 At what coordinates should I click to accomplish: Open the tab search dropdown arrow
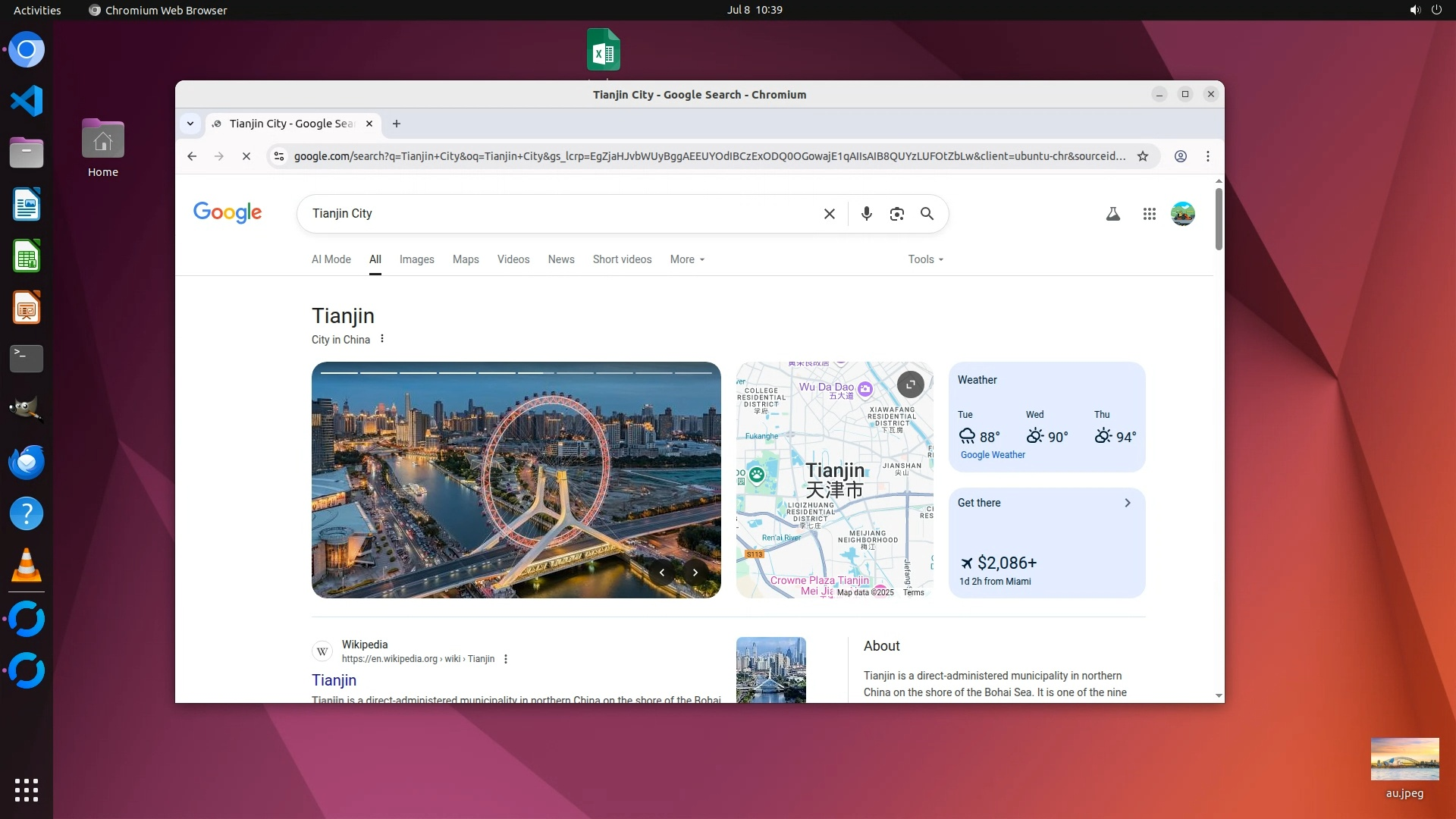tap(190, 124)
